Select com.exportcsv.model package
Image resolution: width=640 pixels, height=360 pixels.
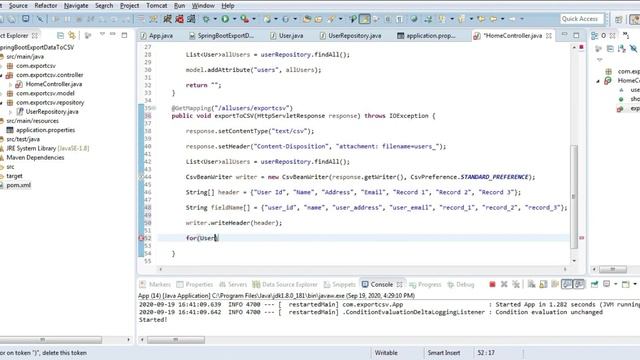click(x=45, y=93)
